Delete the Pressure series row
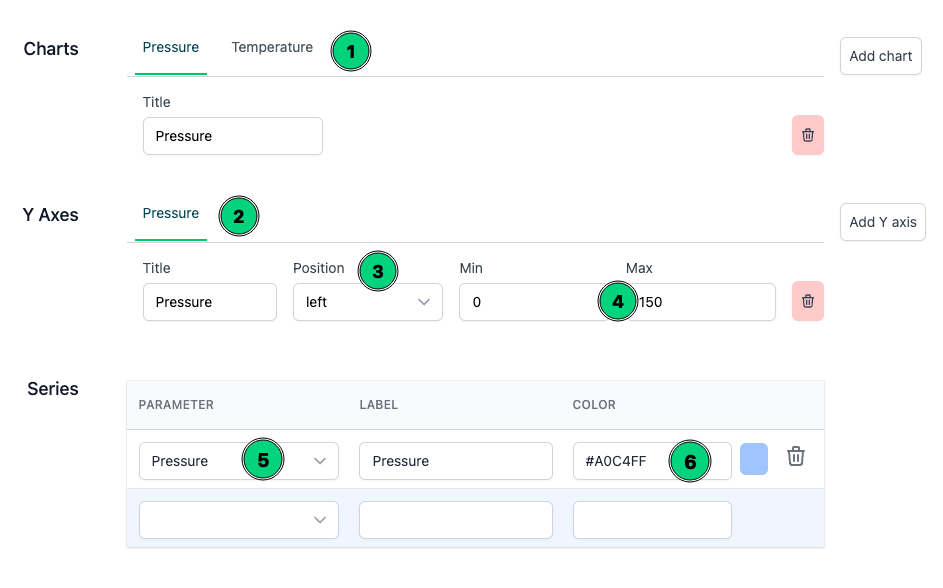 click(795, 457)
